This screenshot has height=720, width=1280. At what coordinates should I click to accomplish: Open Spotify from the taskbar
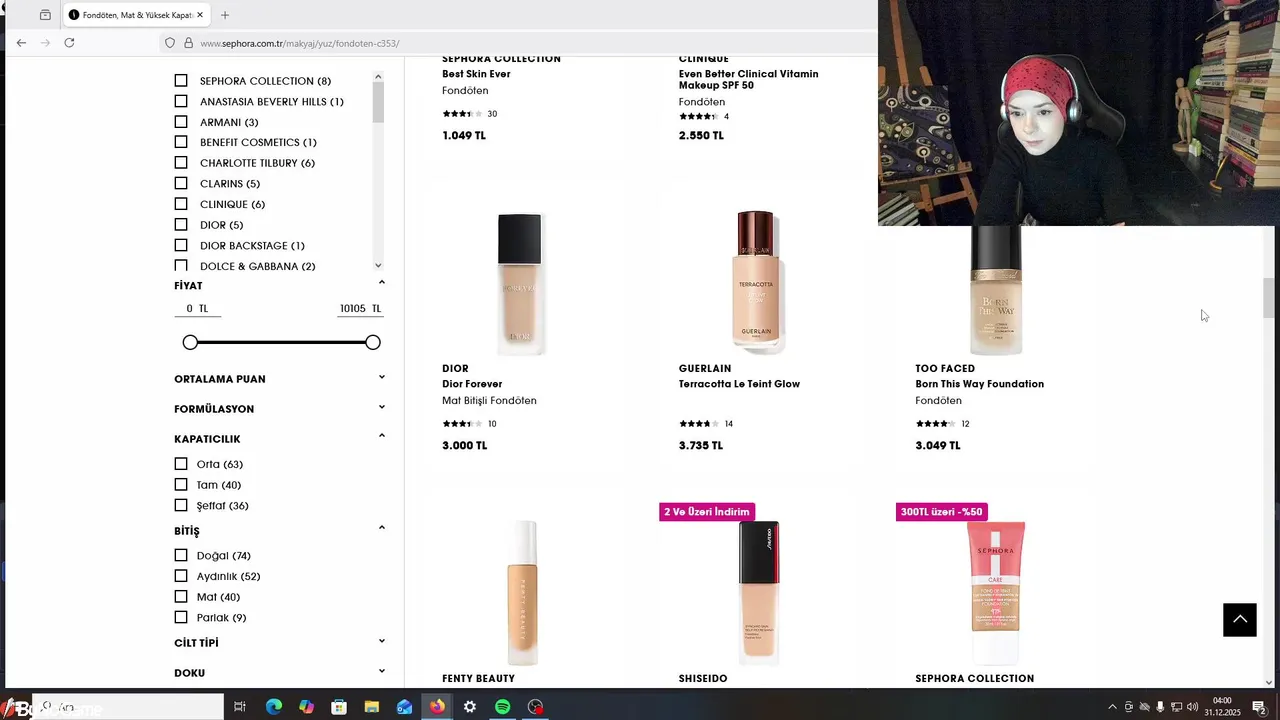pos(503,707)
